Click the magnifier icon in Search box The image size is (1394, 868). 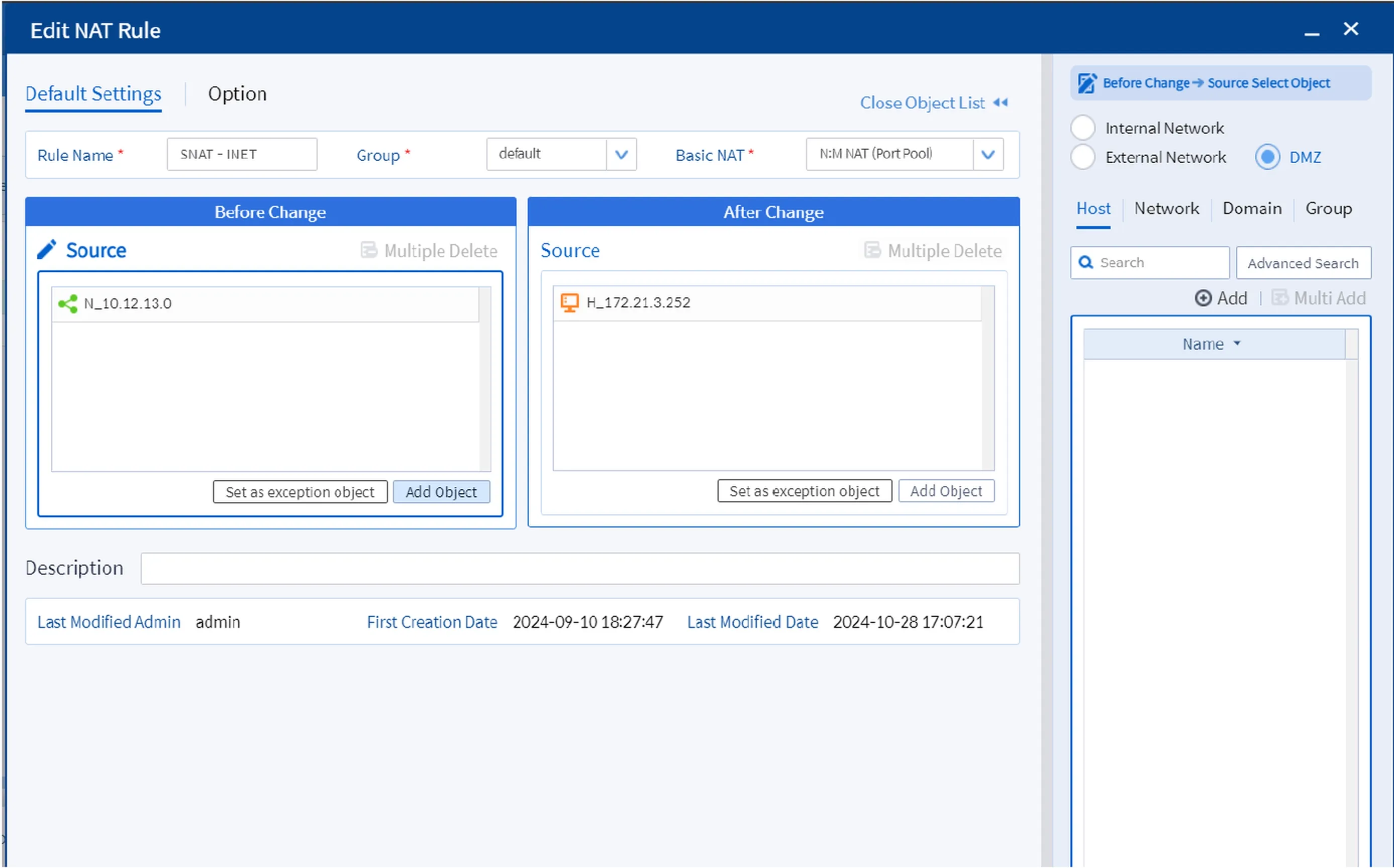tap(1085, 263)
